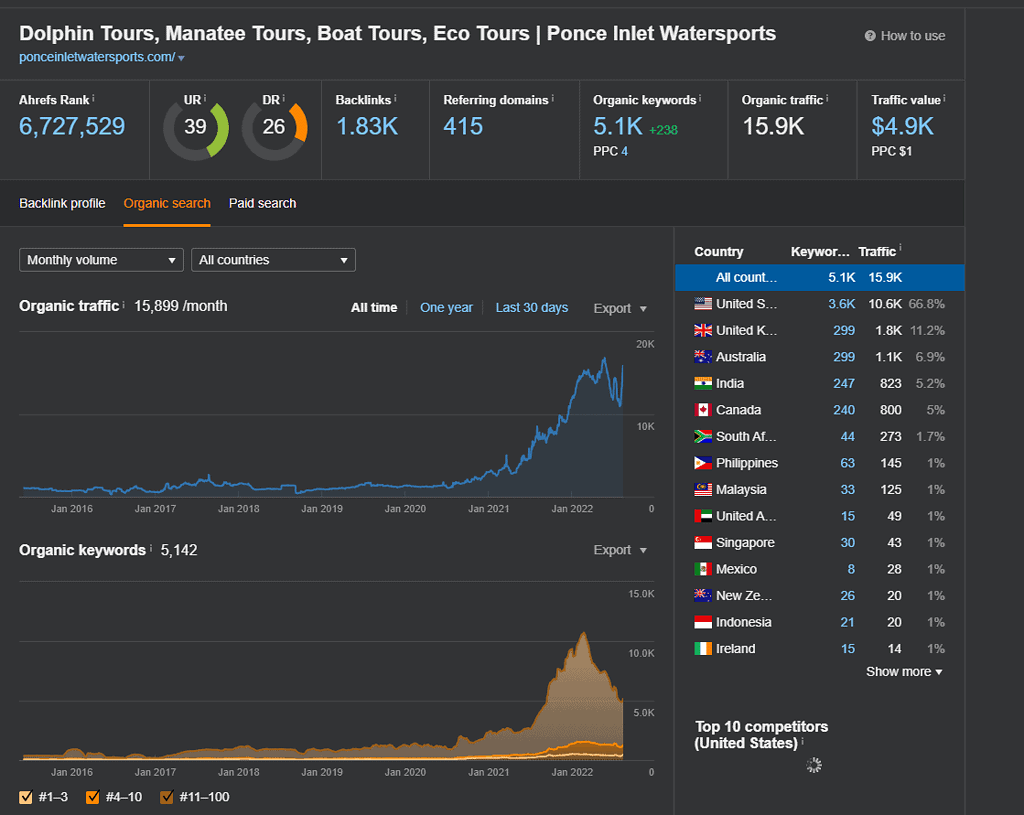Expand the Export menu for Organic traffic
Viewport: 1024px width, 815px height.
pyautogui.click(x=620, y=309)
